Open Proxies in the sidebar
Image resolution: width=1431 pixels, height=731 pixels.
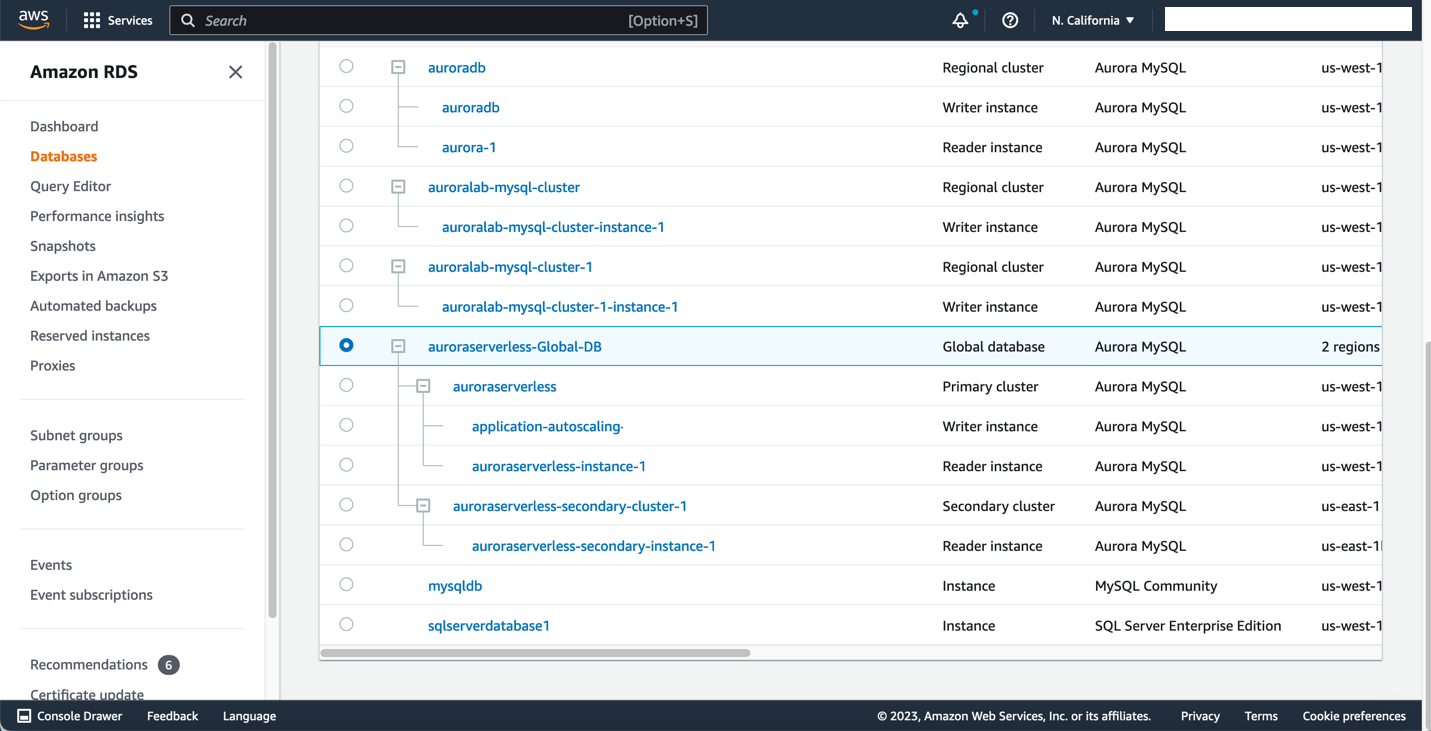click(x=53, y=366)
